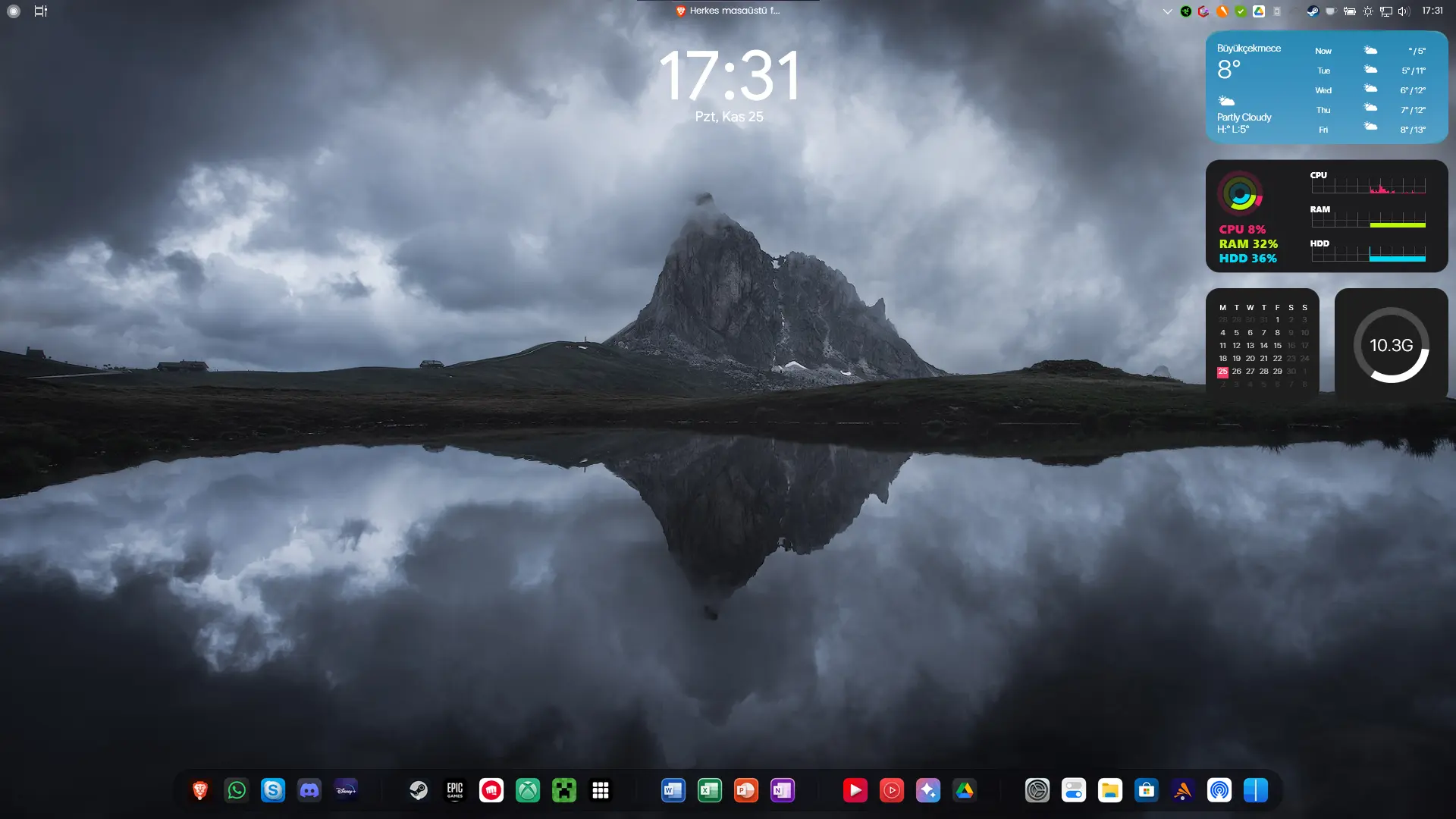Click the Google Drive tray icon
This screenshot has height=819, width=1456.
(1259, 11)
